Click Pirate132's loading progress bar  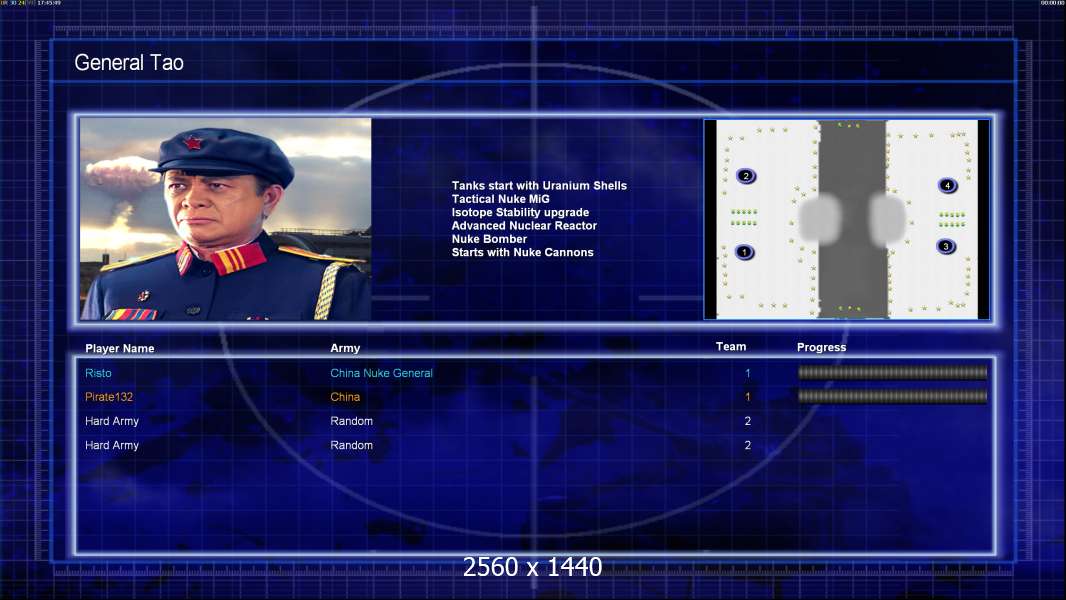pos(893,396)
